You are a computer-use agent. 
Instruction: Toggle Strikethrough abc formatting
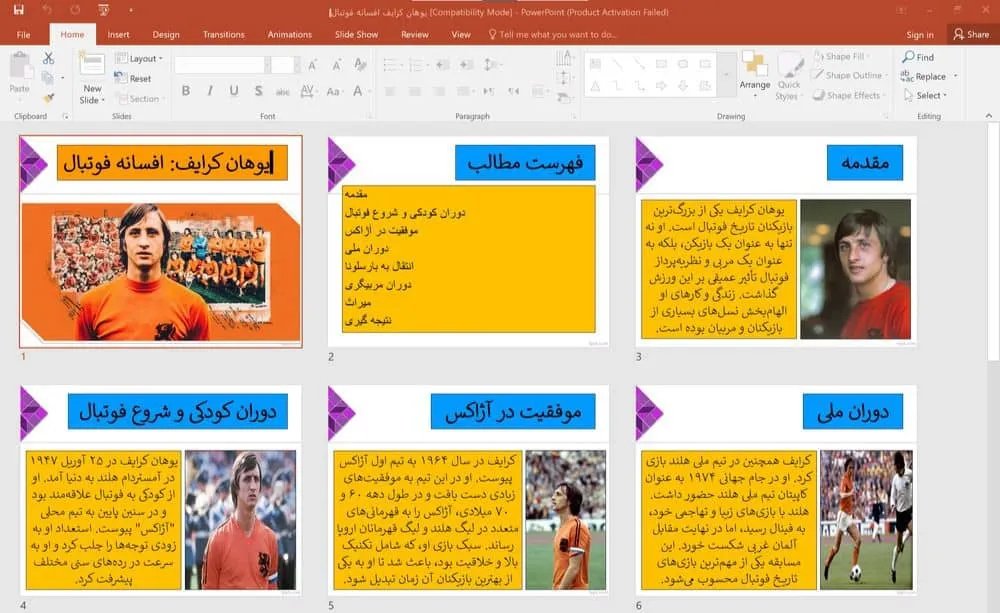[x=283, y=91]
